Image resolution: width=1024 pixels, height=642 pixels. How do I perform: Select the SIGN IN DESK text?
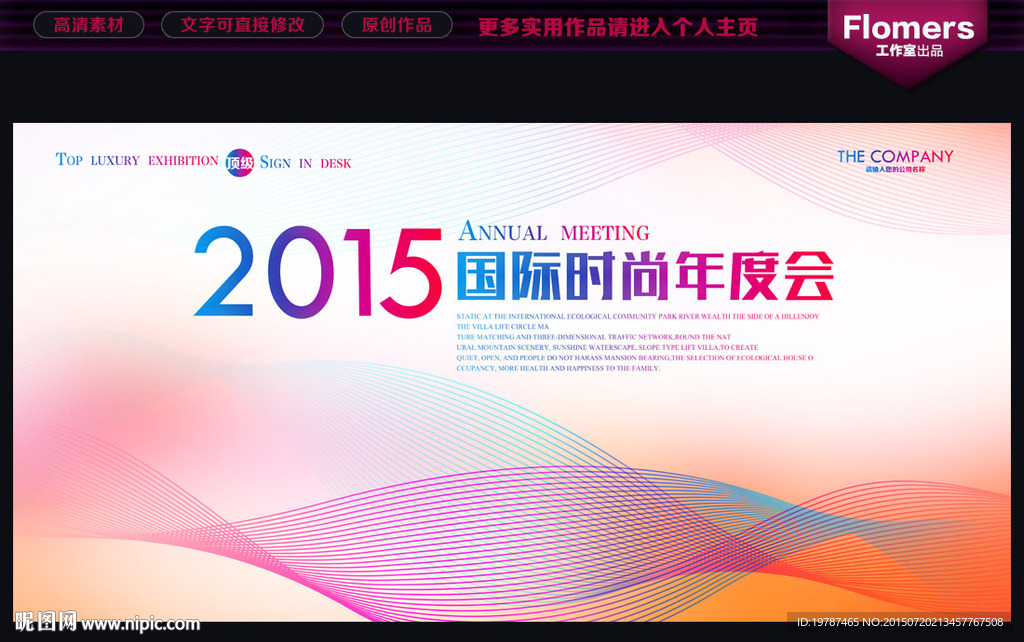coord(306,163)
